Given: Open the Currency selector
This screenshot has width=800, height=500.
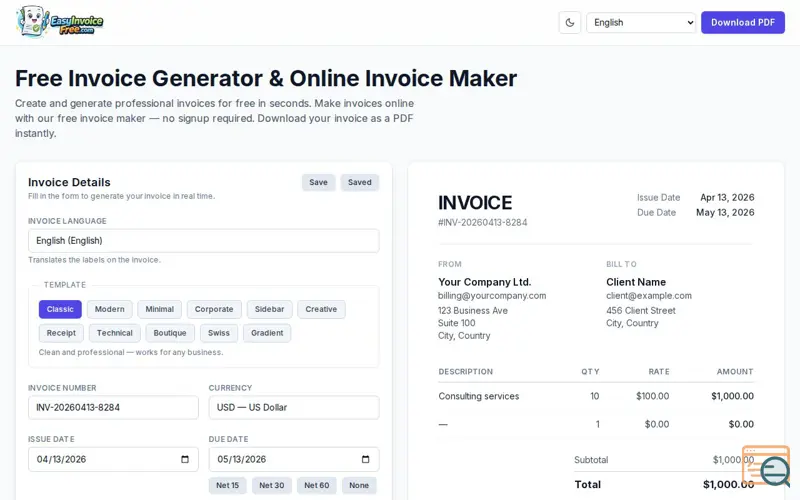Looking at the screenshot, I should pyautogui.click(x=294, y=408).
